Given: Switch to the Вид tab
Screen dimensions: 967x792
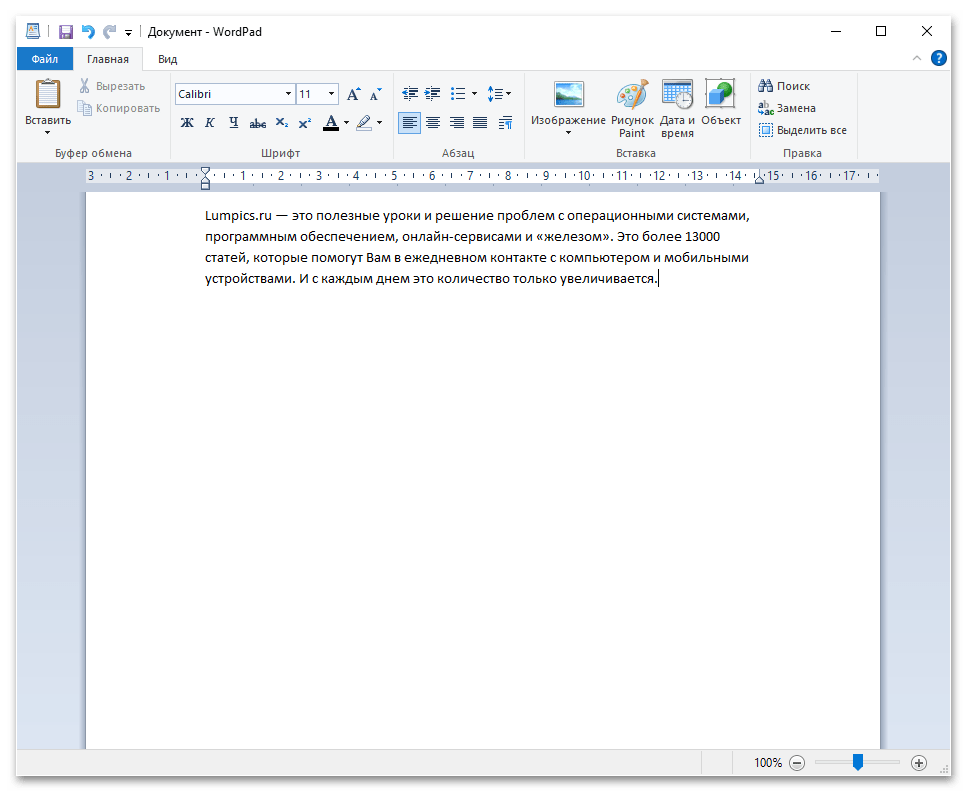Looking at the screenshot, I should (x=167, y=59).
